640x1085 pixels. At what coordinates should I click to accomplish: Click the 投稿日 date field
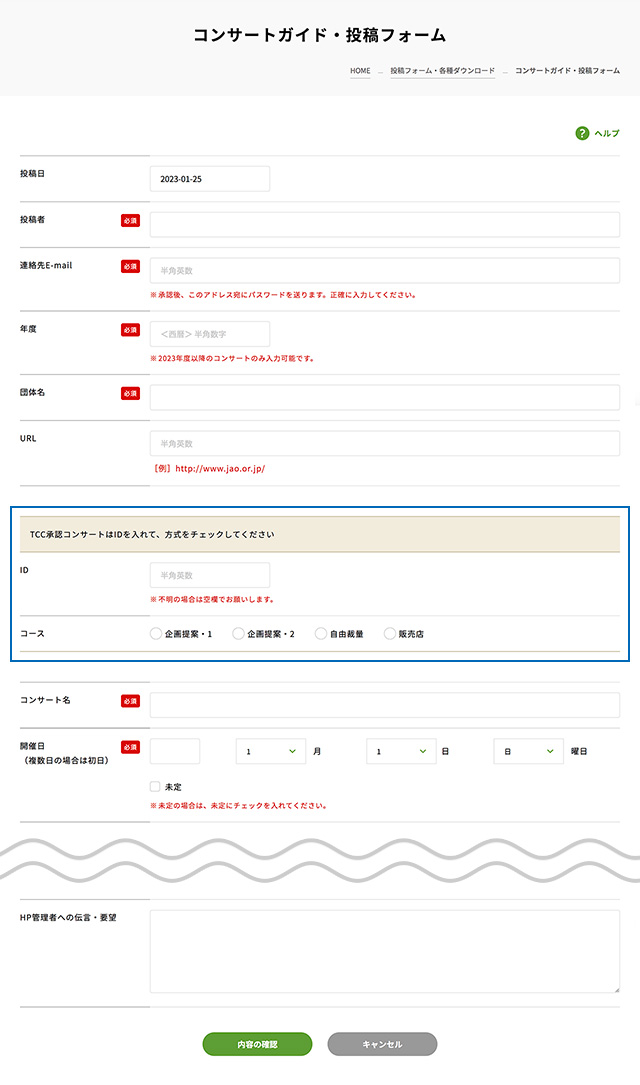coord(210,179)
